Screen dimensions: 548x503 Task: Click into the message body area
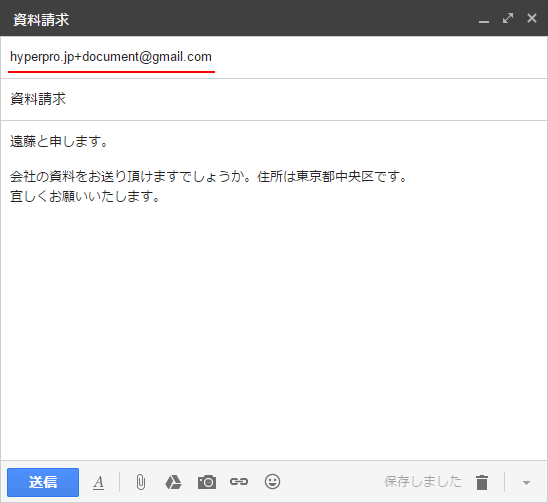[274, 290]
